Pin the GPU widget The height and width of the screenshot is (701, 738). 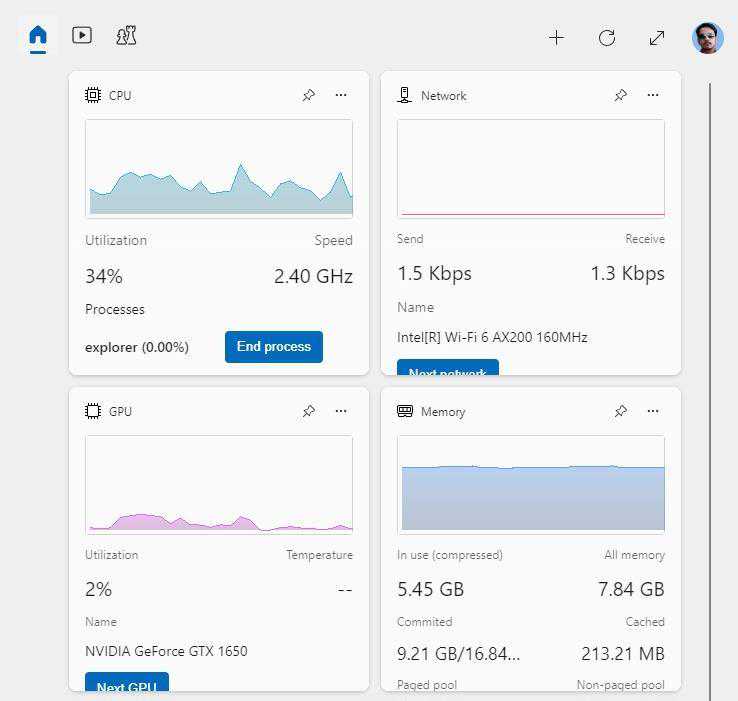309,411
